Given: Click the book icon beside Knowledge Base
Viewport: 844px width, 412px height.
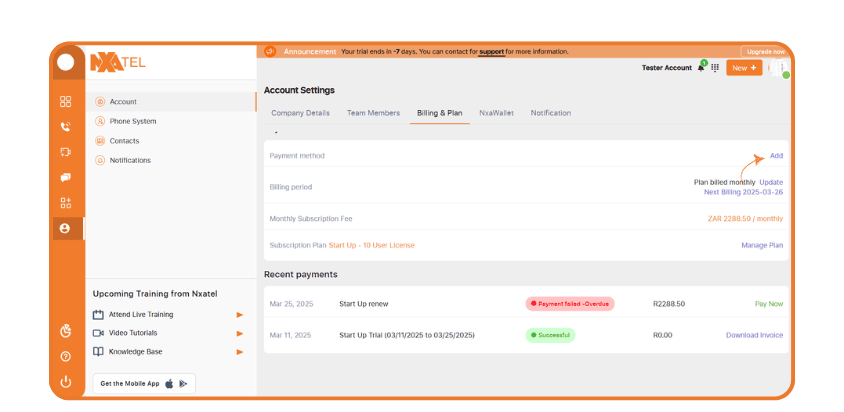Looking at the screenshot, I should click(98, 352).
